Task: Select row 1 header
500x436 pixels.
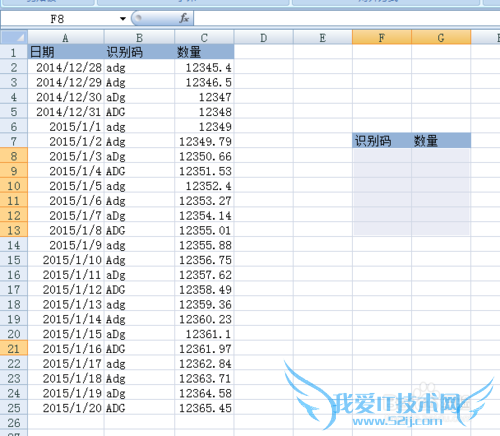Action: coord(14,52)
